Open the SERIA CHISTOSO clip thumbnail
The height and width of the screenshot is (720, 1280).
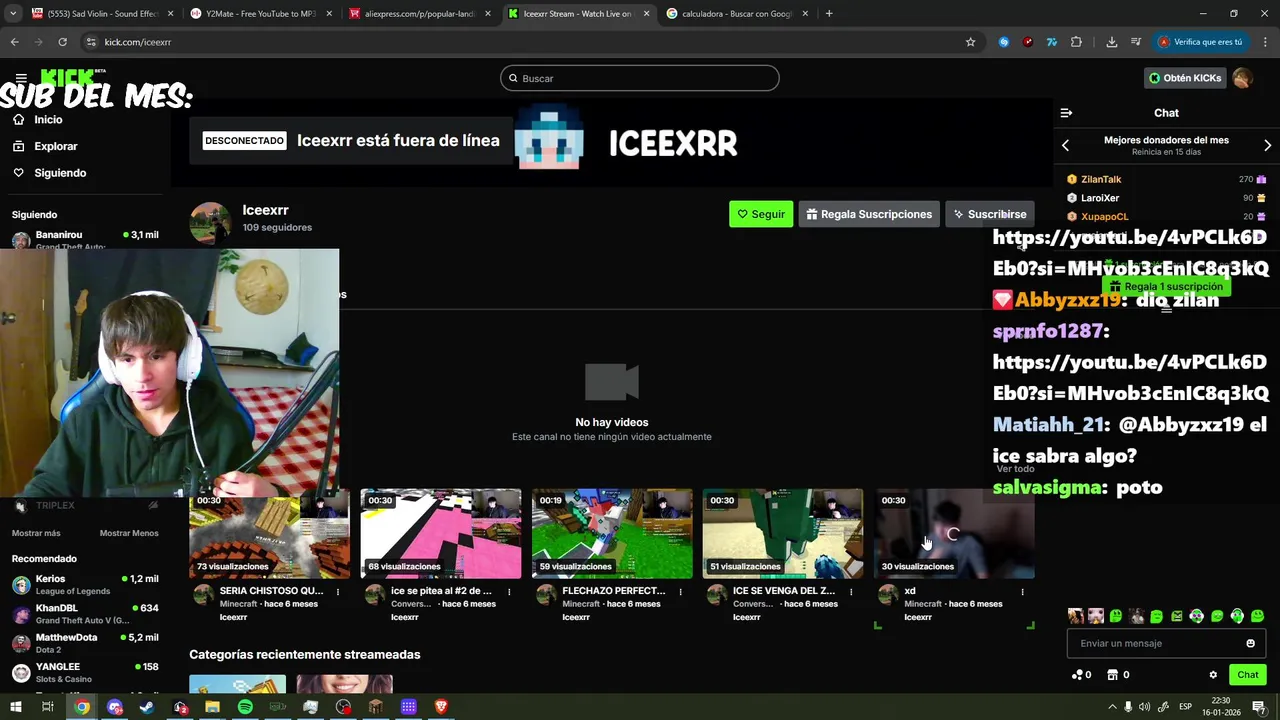[x=270, y=534]
